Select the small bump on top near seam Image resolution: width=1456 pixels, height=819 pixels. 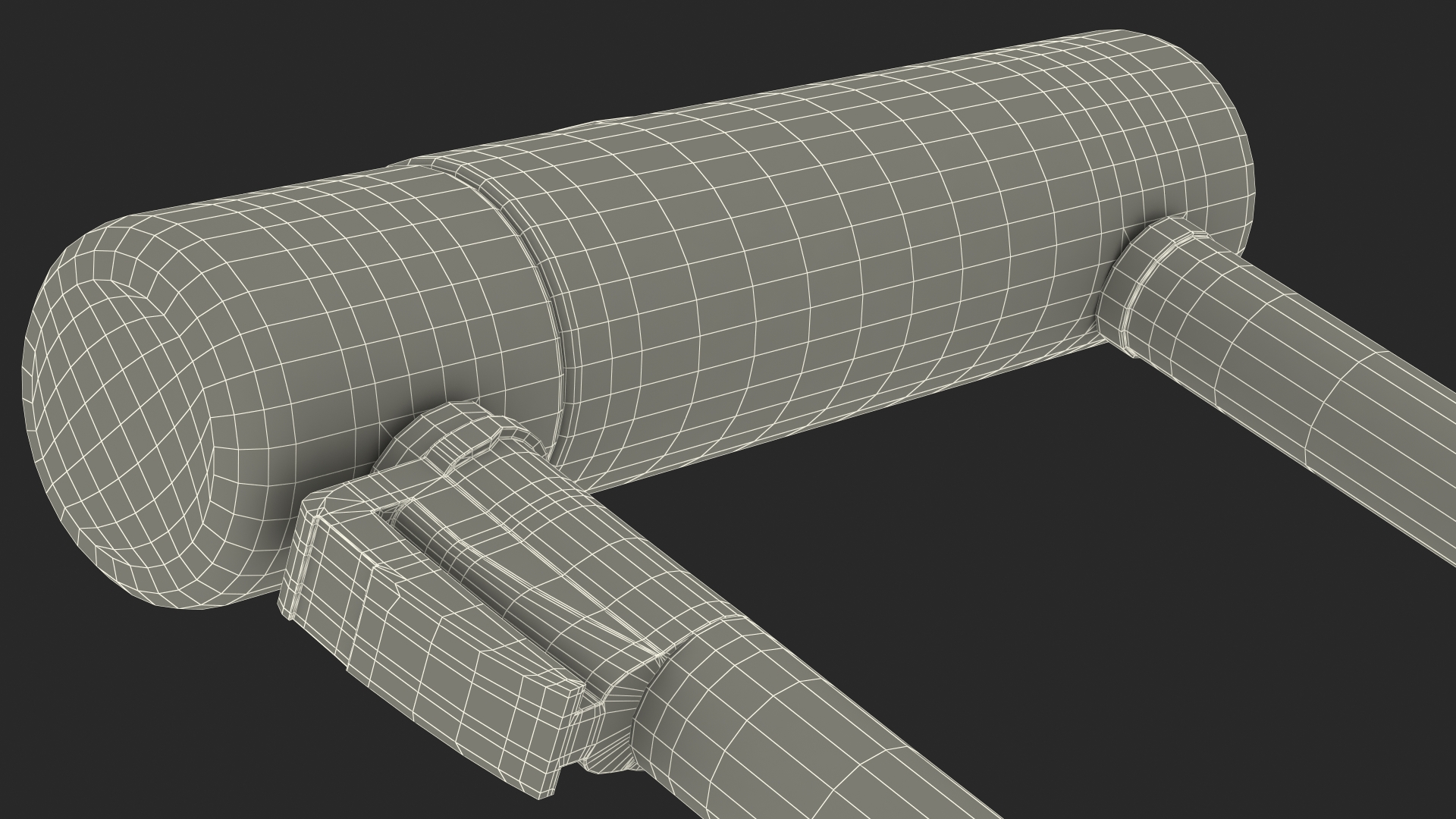tap(599, 123)
